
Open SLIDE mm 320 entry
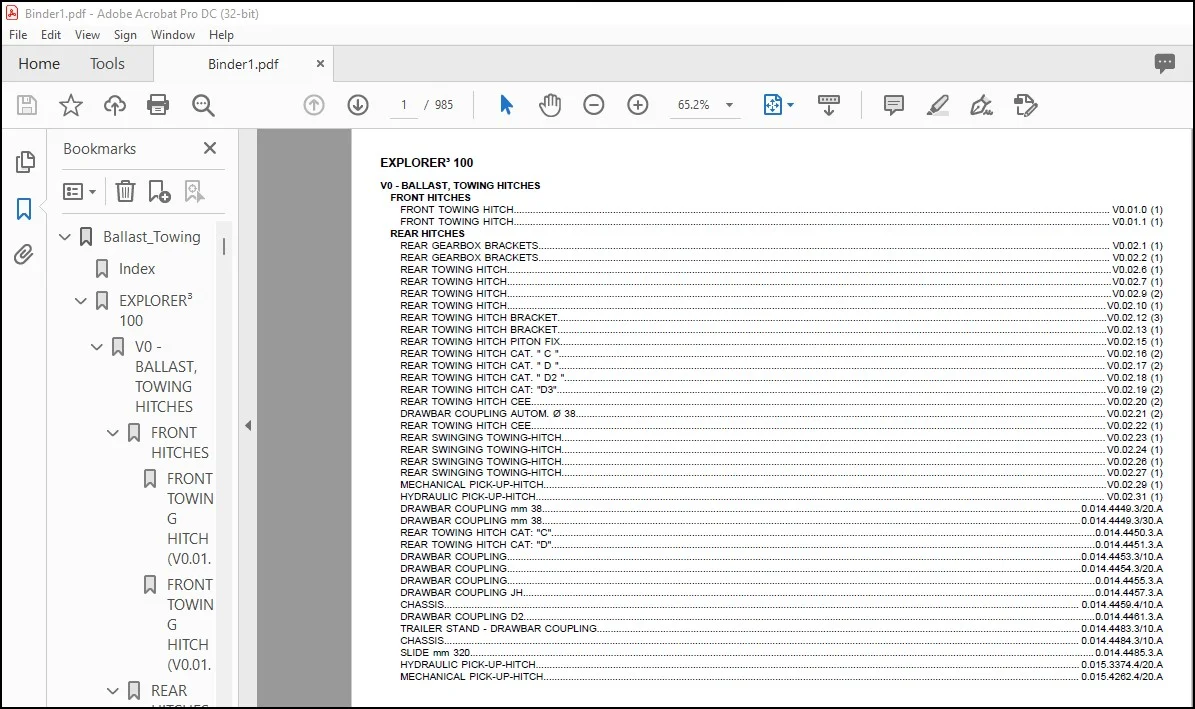coord(781,653)
